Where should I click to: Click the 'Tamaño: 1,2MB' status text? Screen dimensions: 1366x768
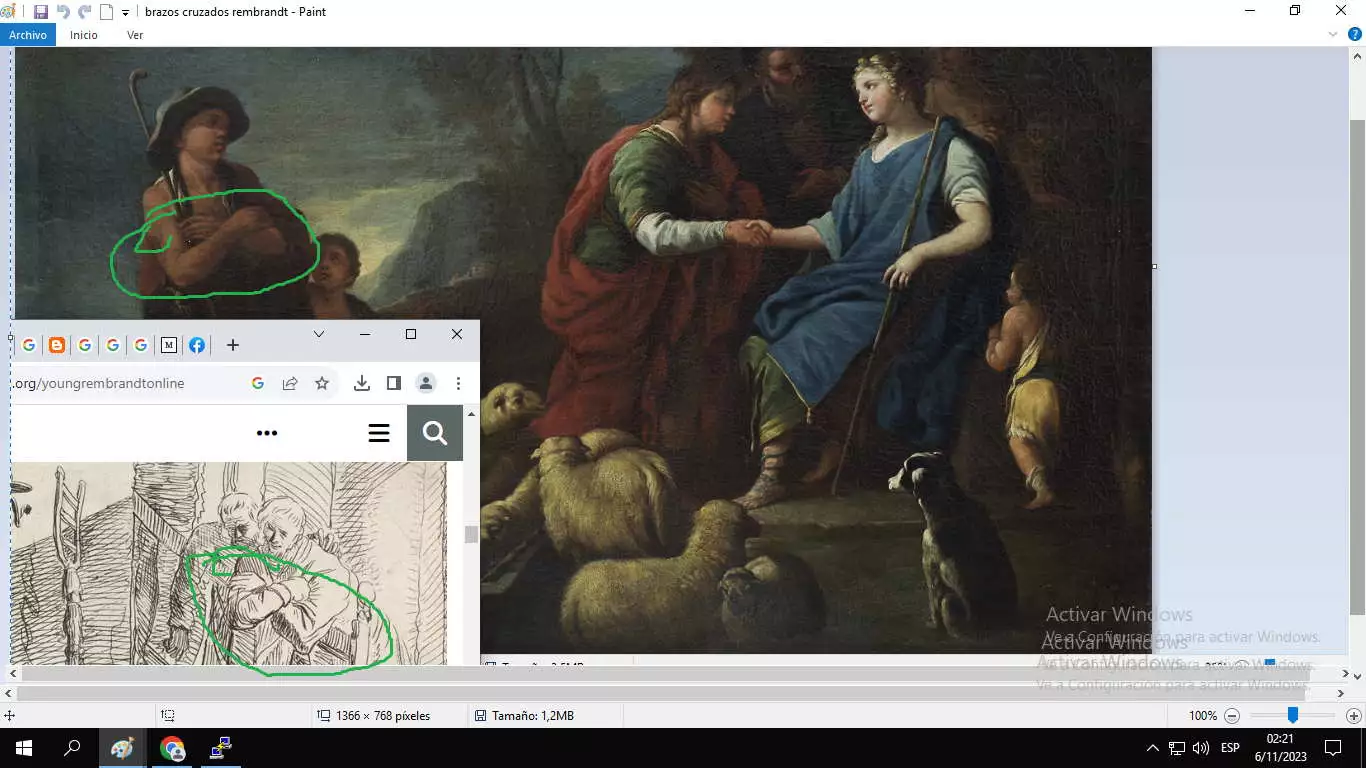(x=532, y=716)
